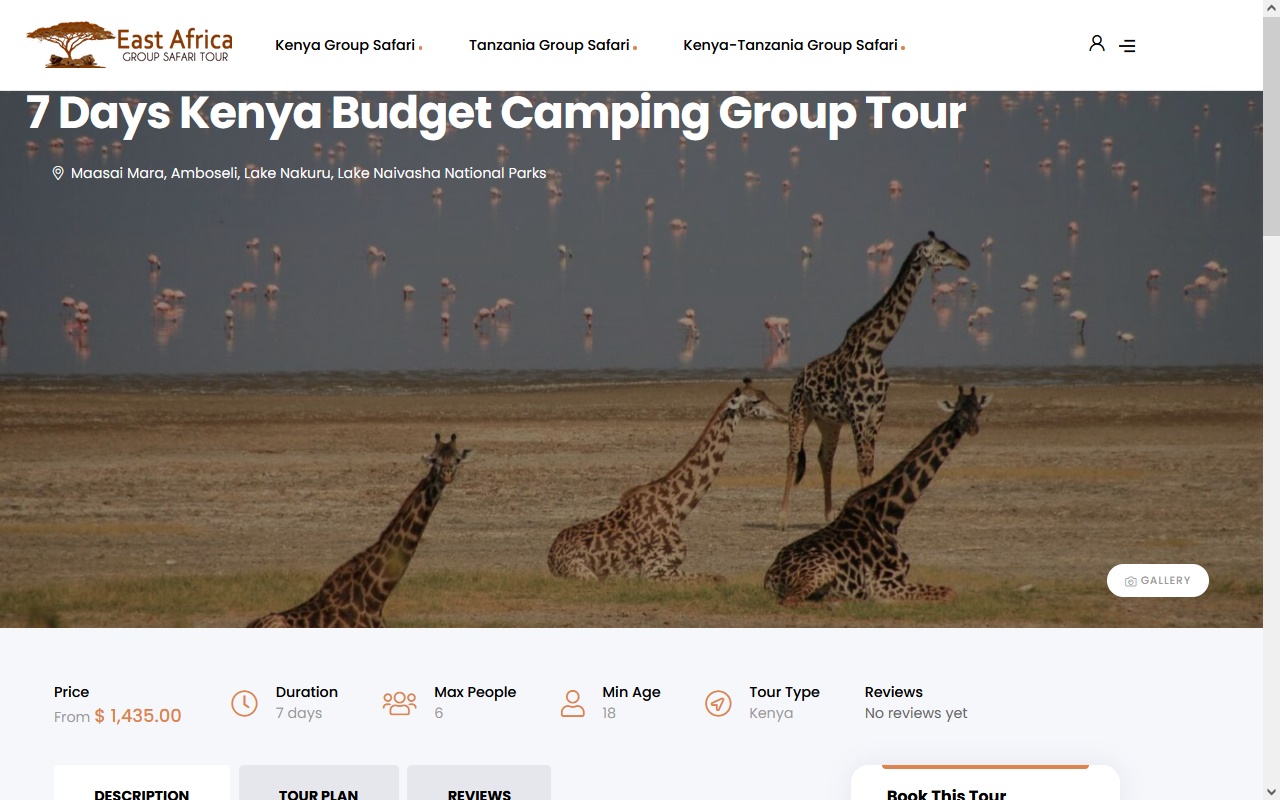Click the location pin icon

coord(58,173)
